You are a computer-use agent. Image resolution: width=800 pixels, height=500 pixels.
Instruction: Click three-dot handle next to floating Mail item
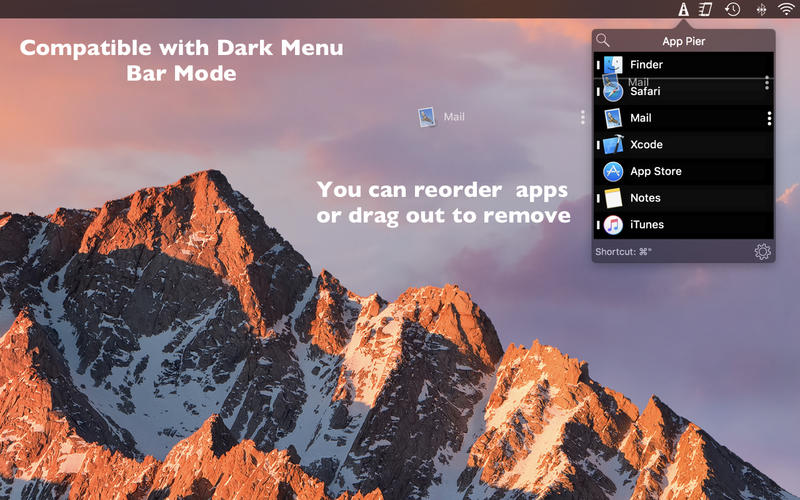coord(583,117)
